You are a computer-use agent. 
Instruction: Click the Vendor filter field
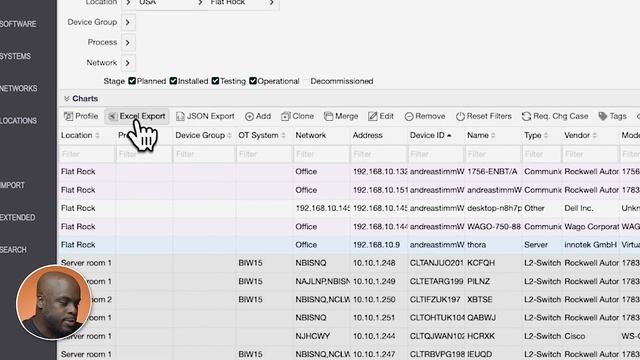click(x=591, y=154)
